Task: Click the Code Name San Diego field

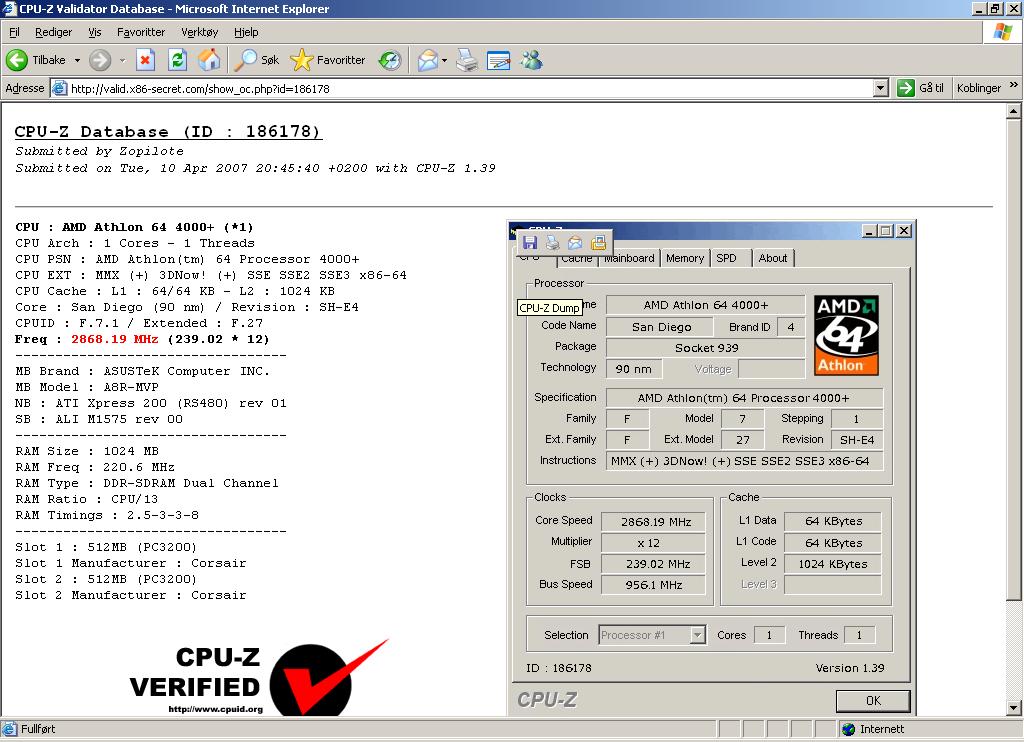Action: click(x=661, y=327)
